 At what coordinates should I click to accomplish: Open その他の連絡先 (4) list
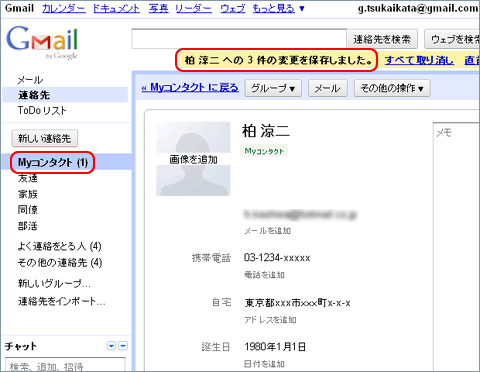(60, 263)
